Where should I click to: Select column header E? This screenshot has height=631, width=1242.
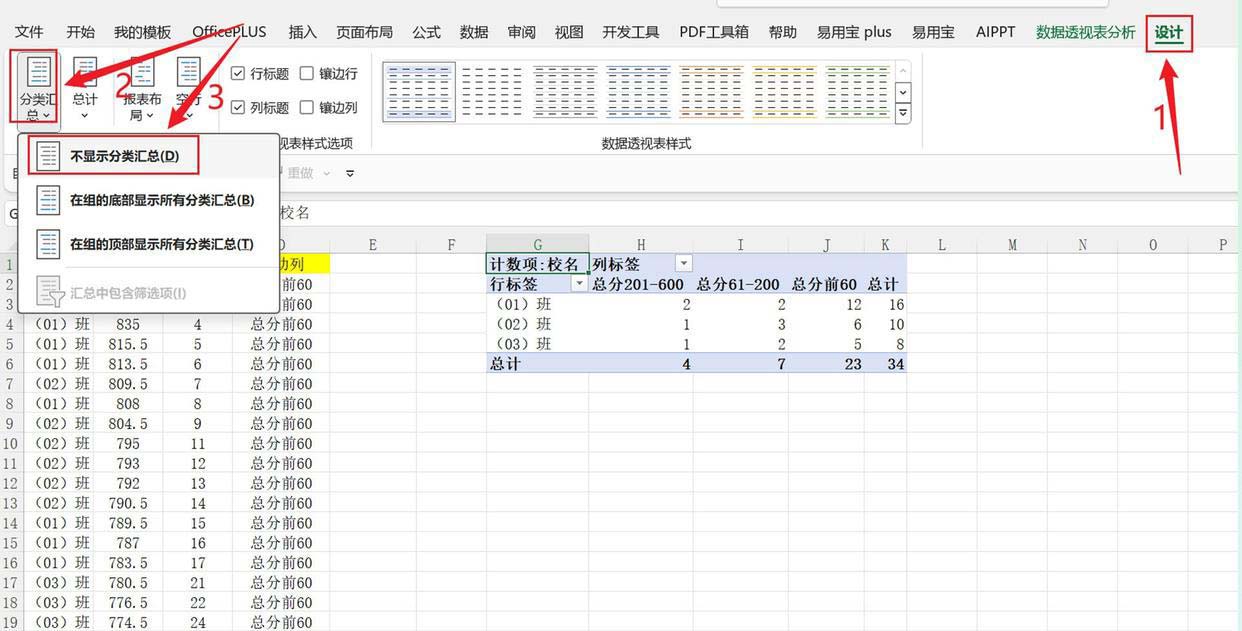372,244
